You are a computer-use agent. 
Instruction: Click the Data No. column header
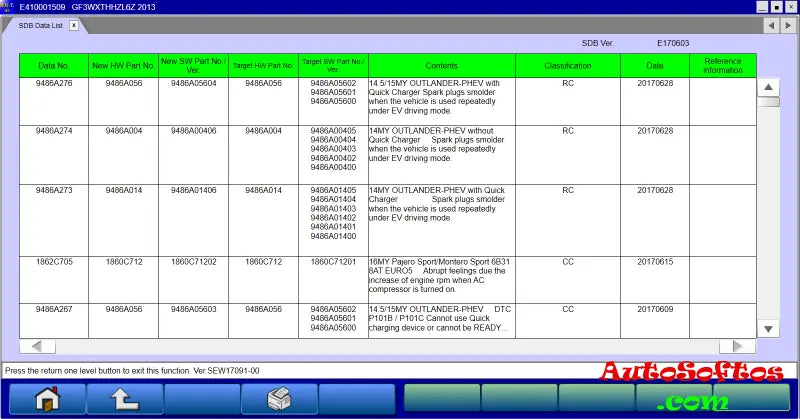pos(54,66)
